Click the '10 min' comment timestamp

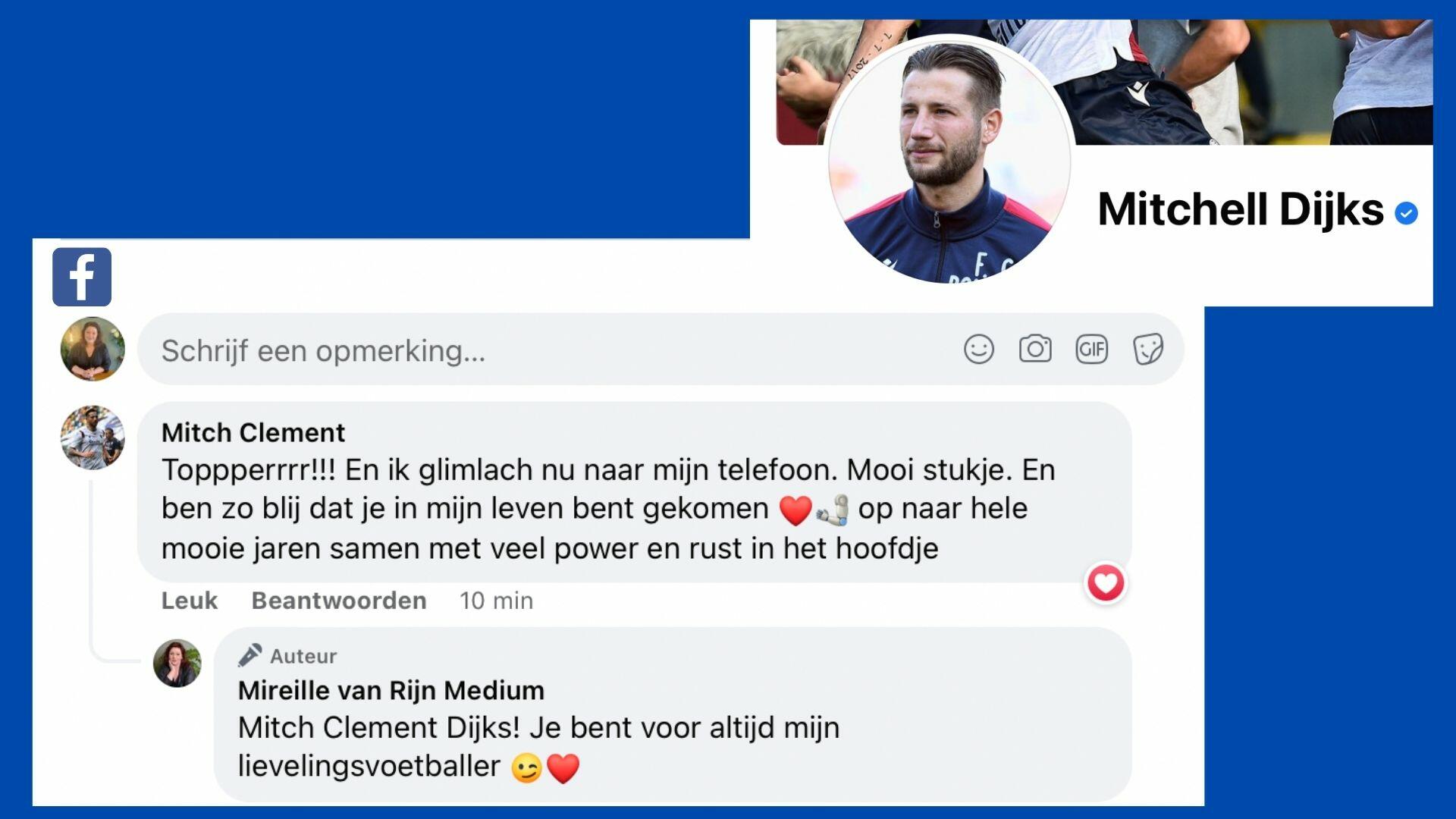(x=496, y=601)
